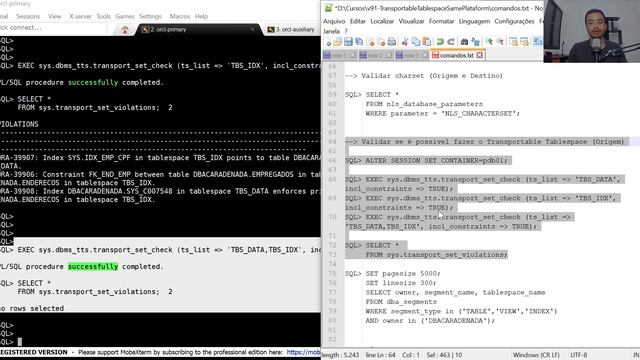Click the Zoom Out magnifier icon
The image size is (640, 360).
pos(500,42)
